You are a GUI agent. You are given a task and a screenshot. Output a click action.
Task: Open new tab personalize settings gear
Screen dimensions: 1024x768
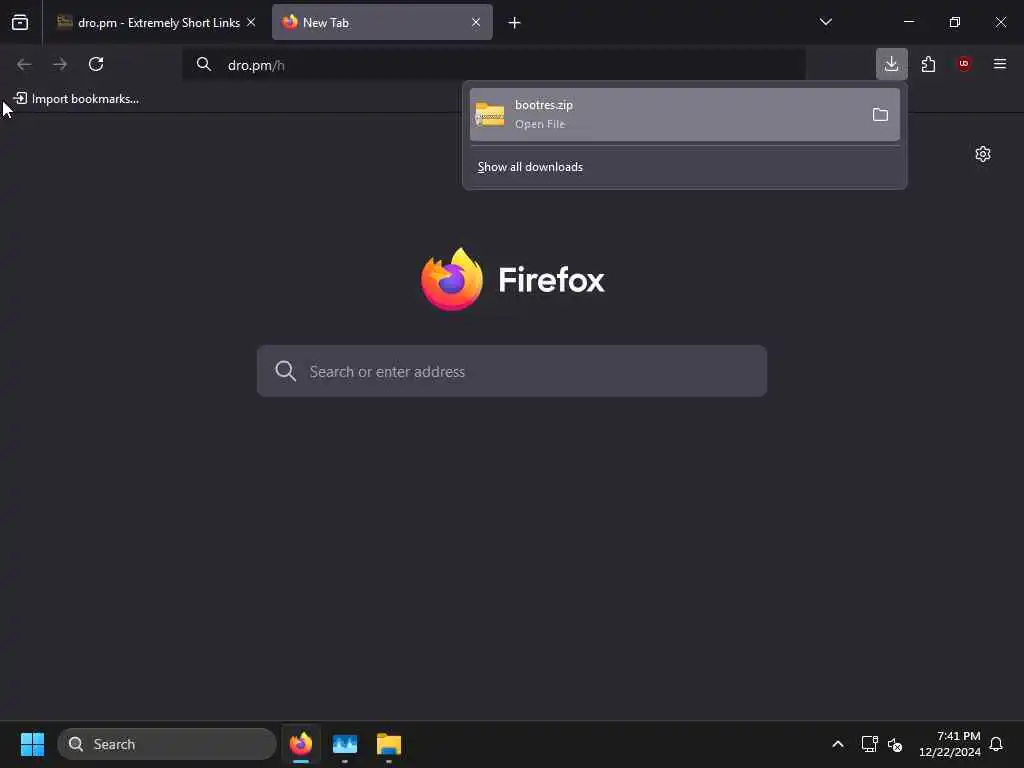coord(983,154)
